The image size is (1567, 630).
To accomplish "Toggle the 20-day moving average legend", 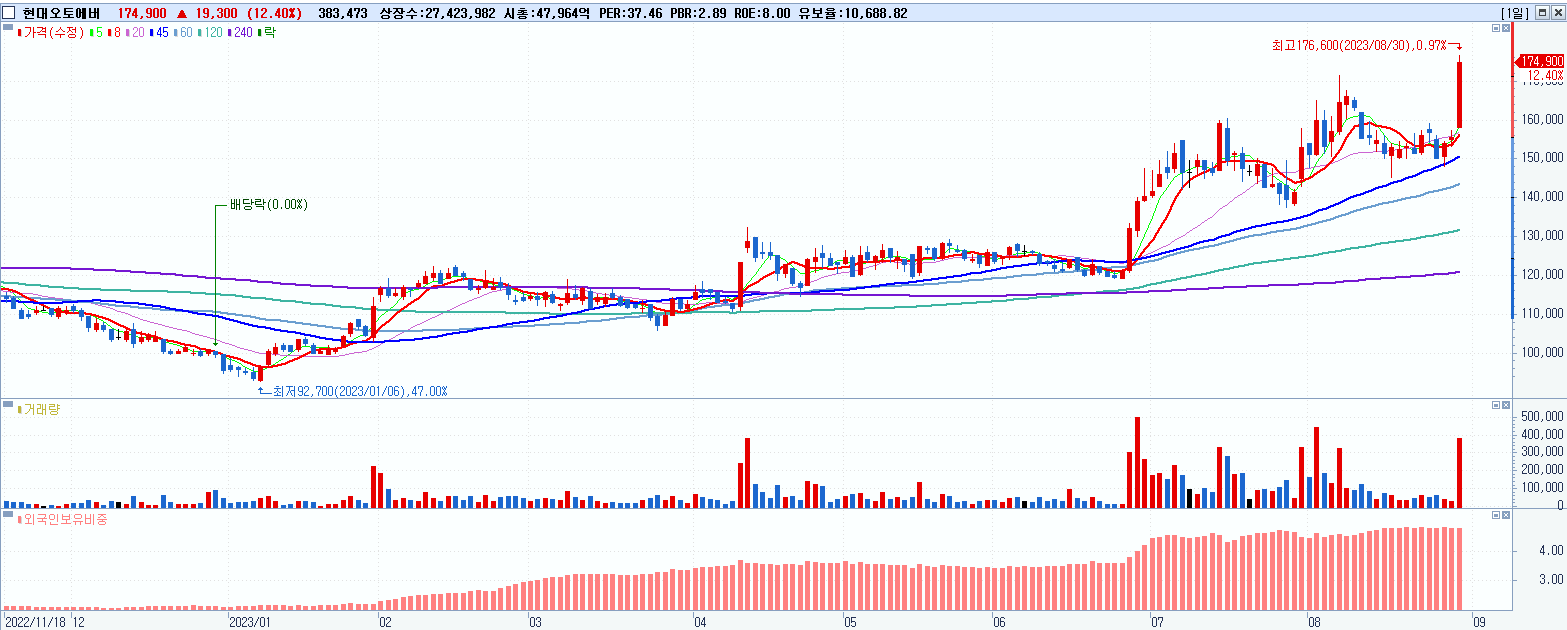I will pyautogui.click(x=133, y=33).
